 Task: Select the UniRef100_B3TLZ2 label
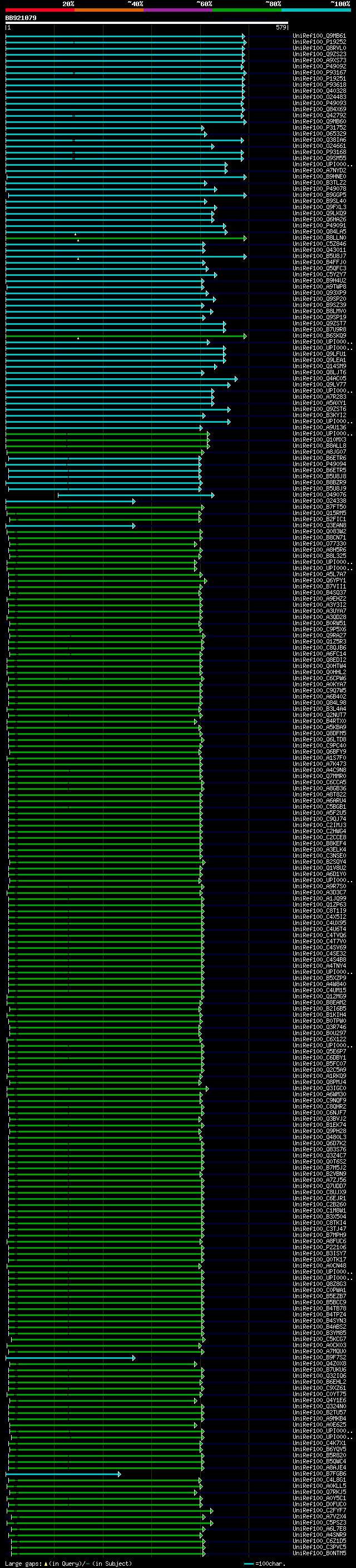319,182
